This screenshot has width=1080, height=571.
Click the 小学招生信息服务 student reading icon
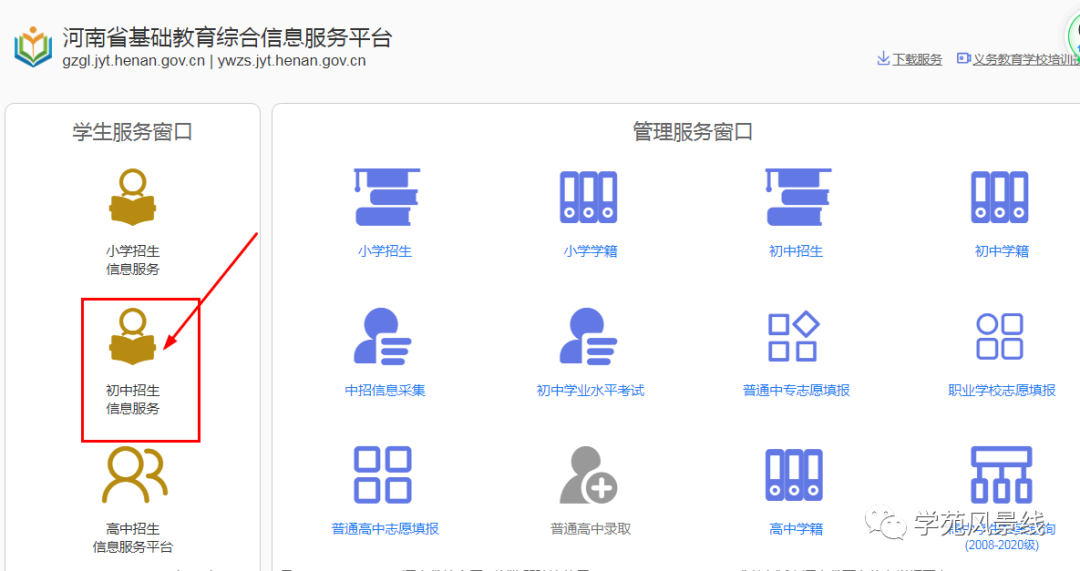coord(133,197)
